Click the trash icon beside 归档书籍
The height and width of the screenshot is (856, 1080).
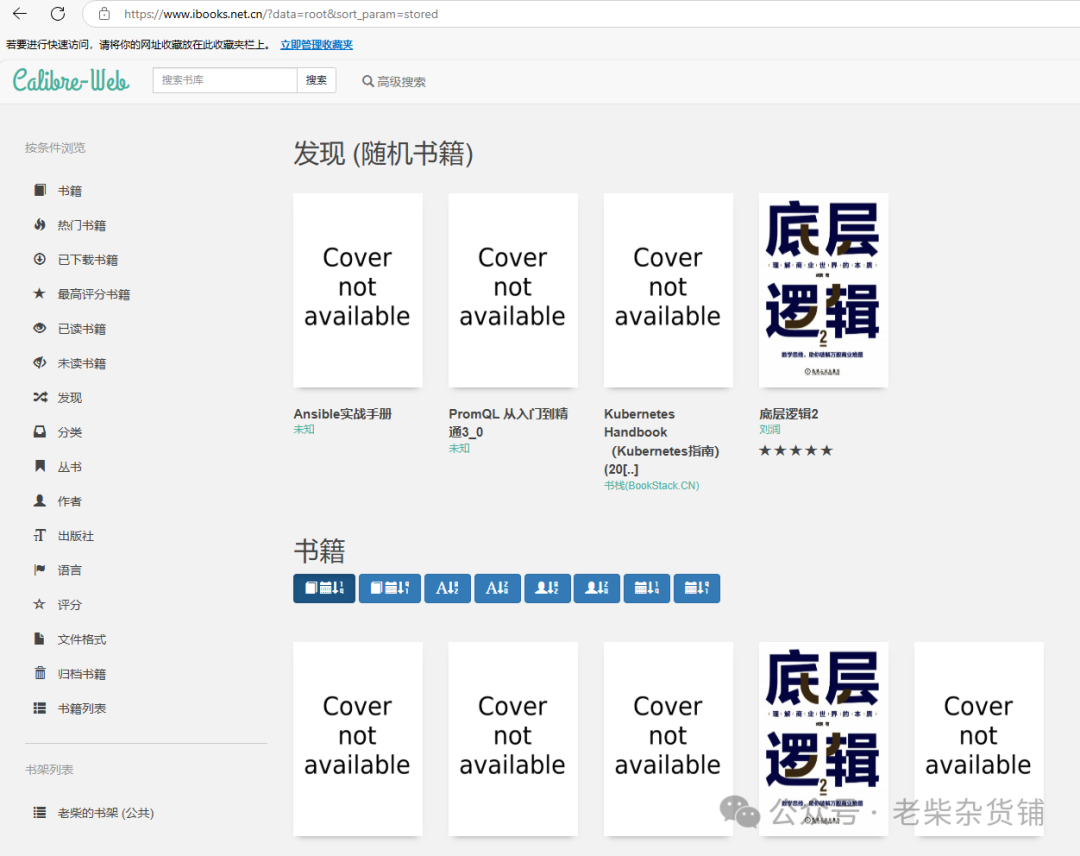40,673
